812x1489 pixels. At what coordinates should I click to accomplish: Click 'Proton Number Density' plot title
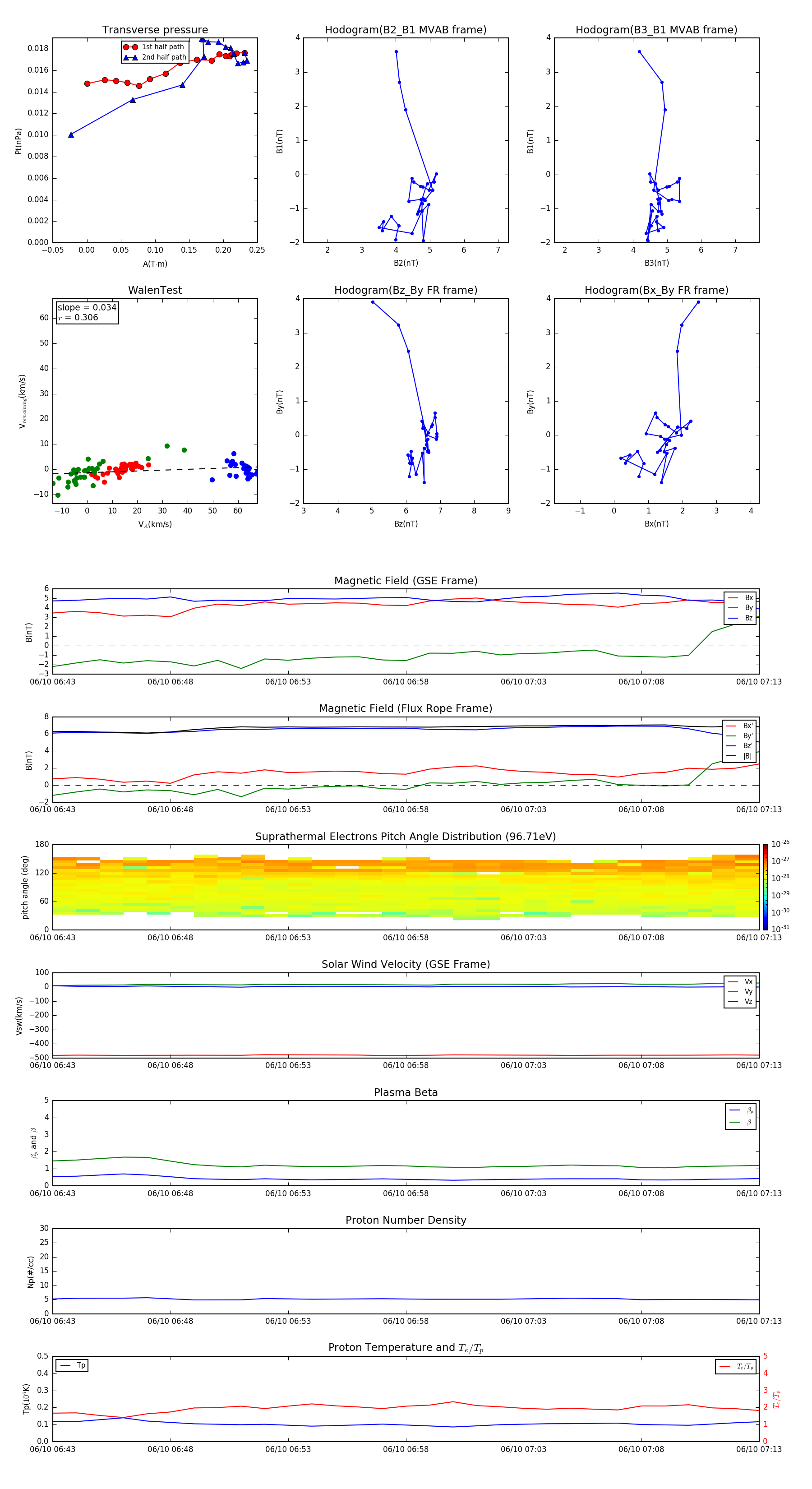coord(406,1220)
